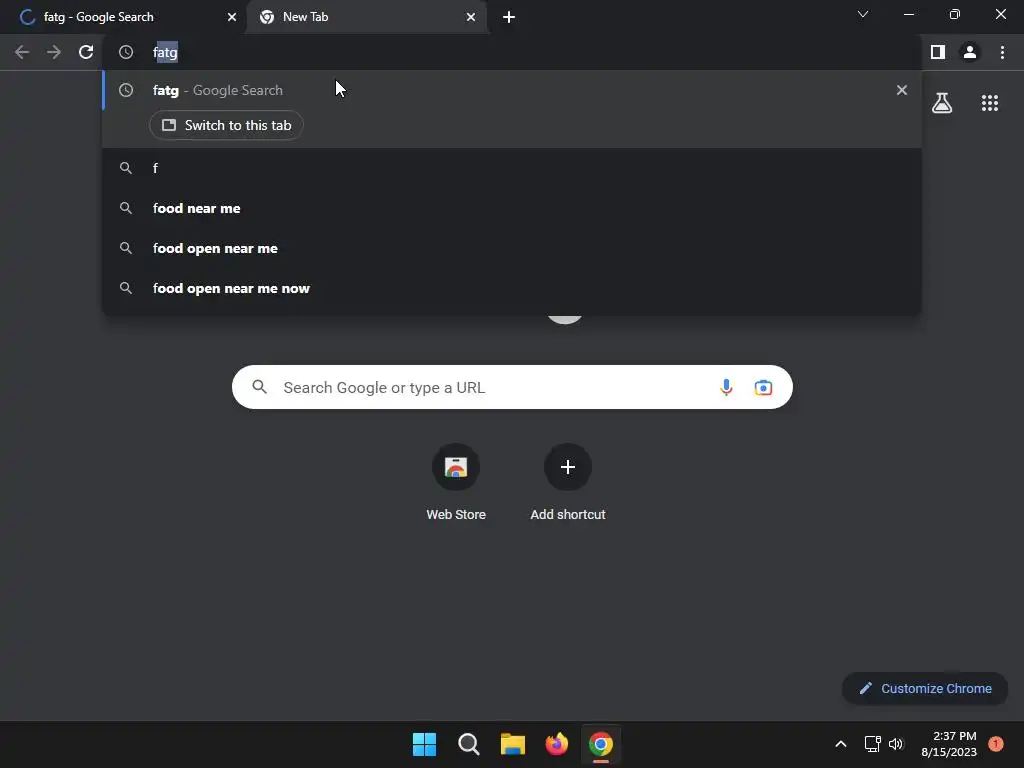Choose 'food open near me' suggestion

pos(512,248)
